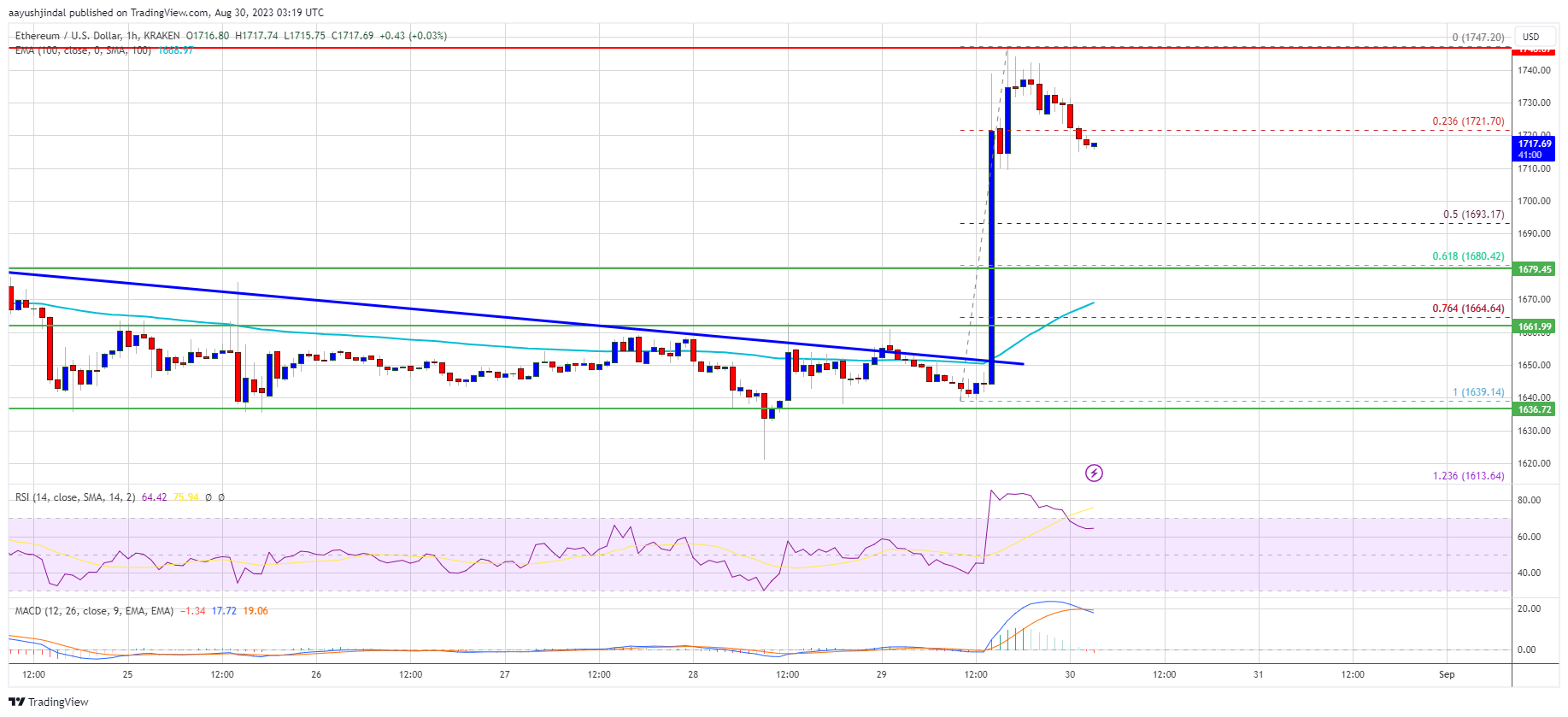Viewport: 1568px width, 717px height.
Task: Click the 1.236 (1613.64) Fibonacci extension label
Action: [1467, 476]
